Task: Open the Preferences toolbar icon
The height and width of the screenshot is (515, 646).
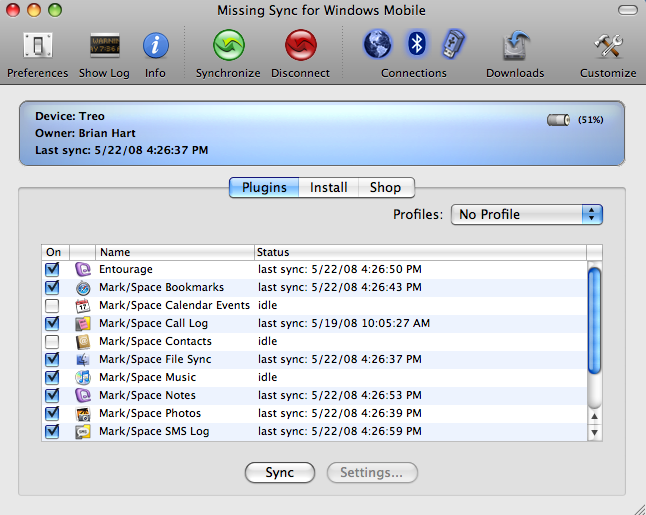Action: click(38, 46)
